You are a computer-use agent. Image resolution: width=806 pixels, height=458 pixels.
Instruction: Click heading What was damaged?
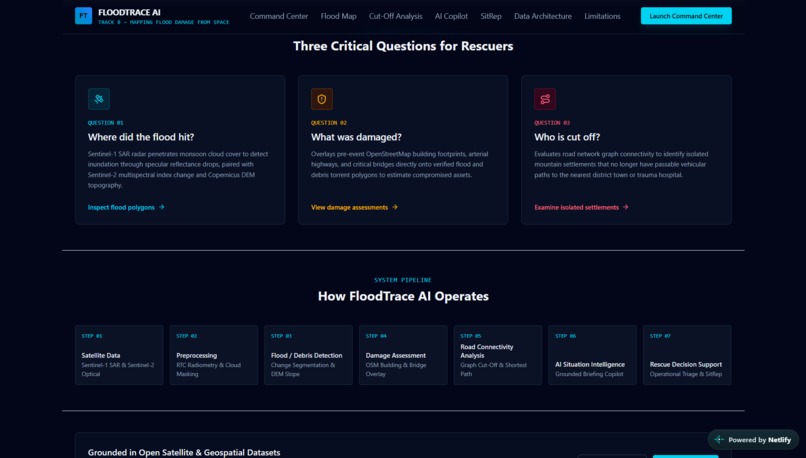[x=356, y=137]
